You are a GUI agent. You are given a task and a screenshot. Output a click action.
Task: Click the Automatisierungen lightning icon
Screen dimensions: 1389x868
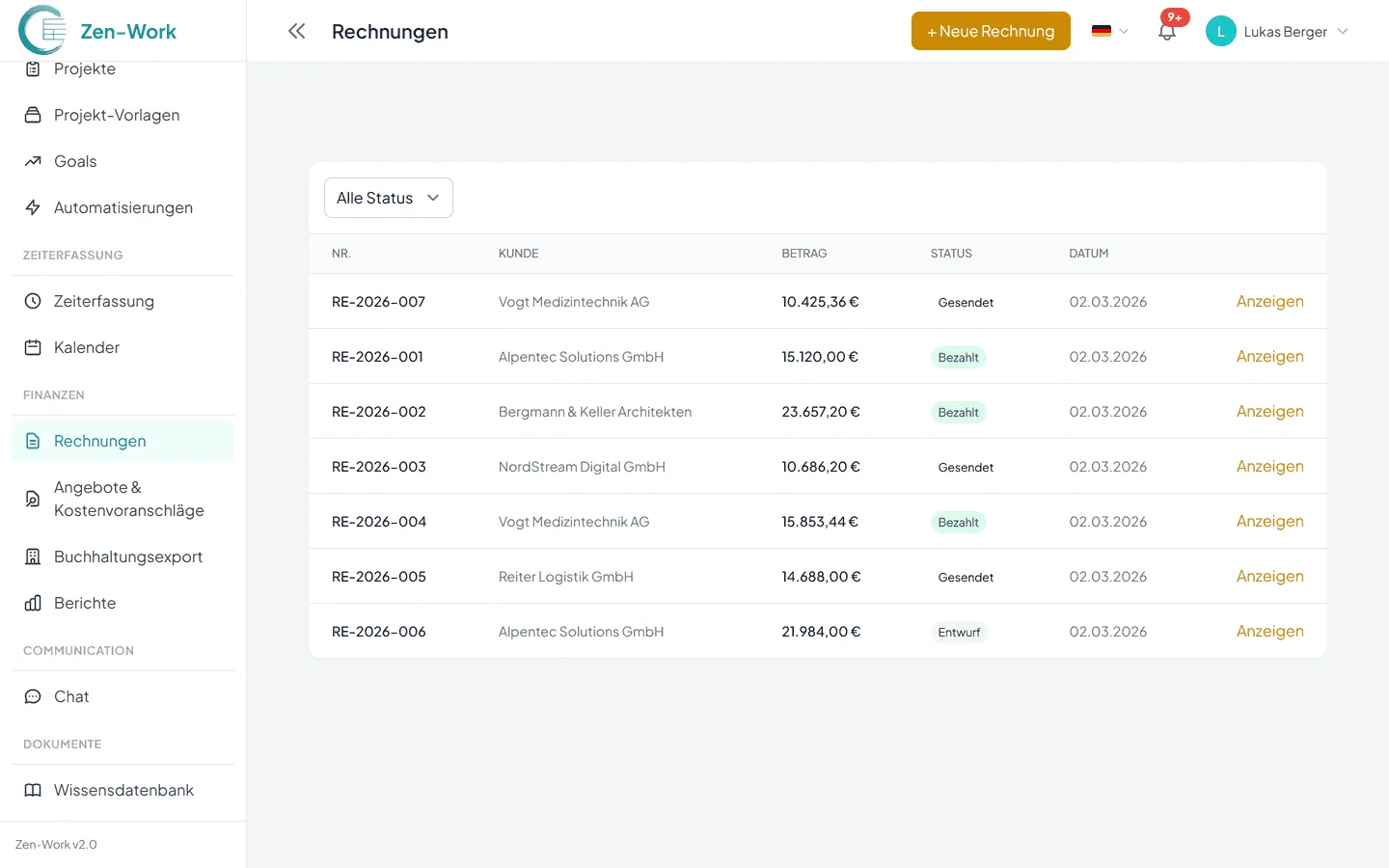pos(33,207)
